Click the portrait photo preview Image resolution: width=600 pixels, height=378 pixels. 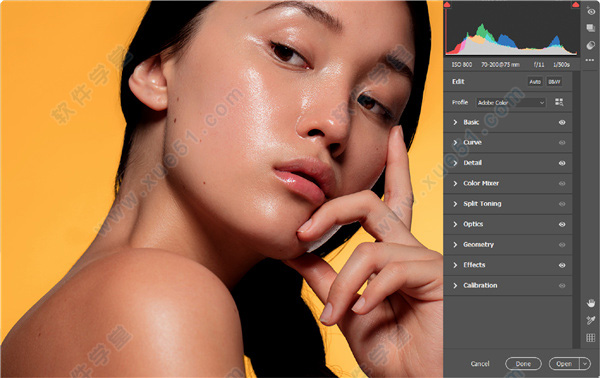point(222,189)
